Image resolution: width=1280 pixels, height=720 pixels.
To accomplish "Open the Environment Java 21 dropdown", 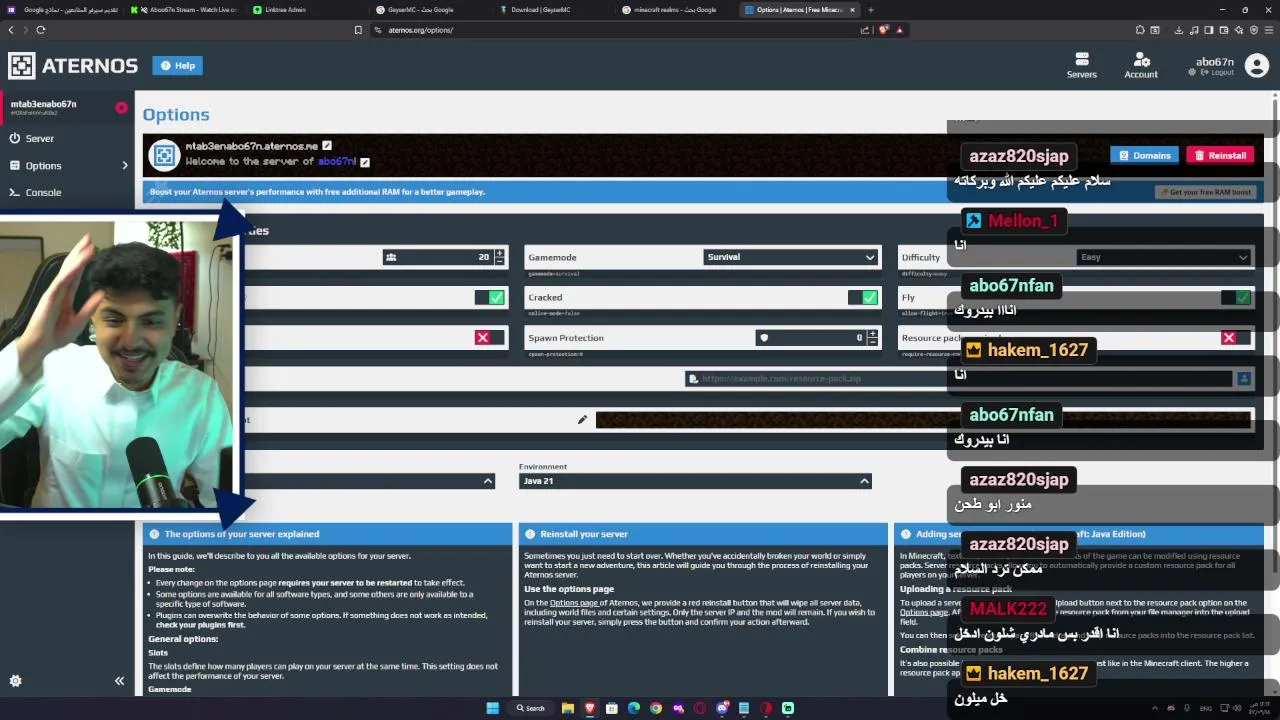I will coord(695,481).
